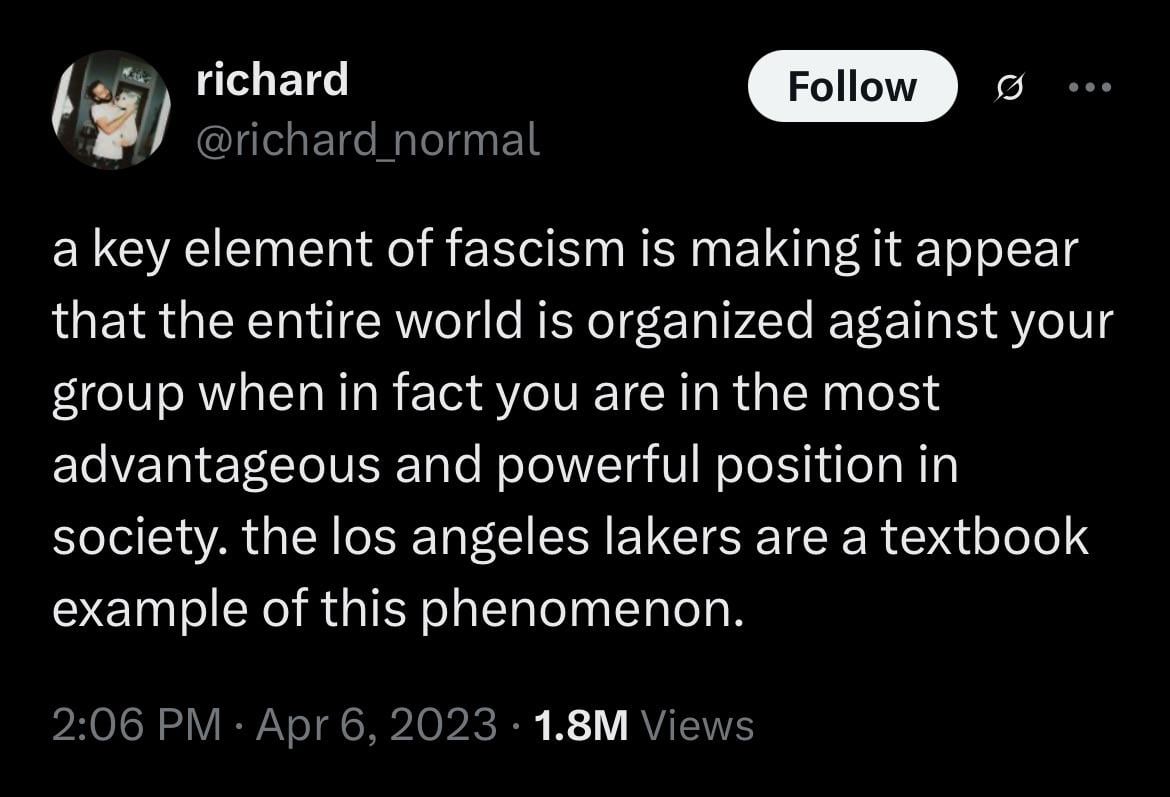Open richard's profile via the display name
This screenshot has width=1170, height=797.
(273, 80)
